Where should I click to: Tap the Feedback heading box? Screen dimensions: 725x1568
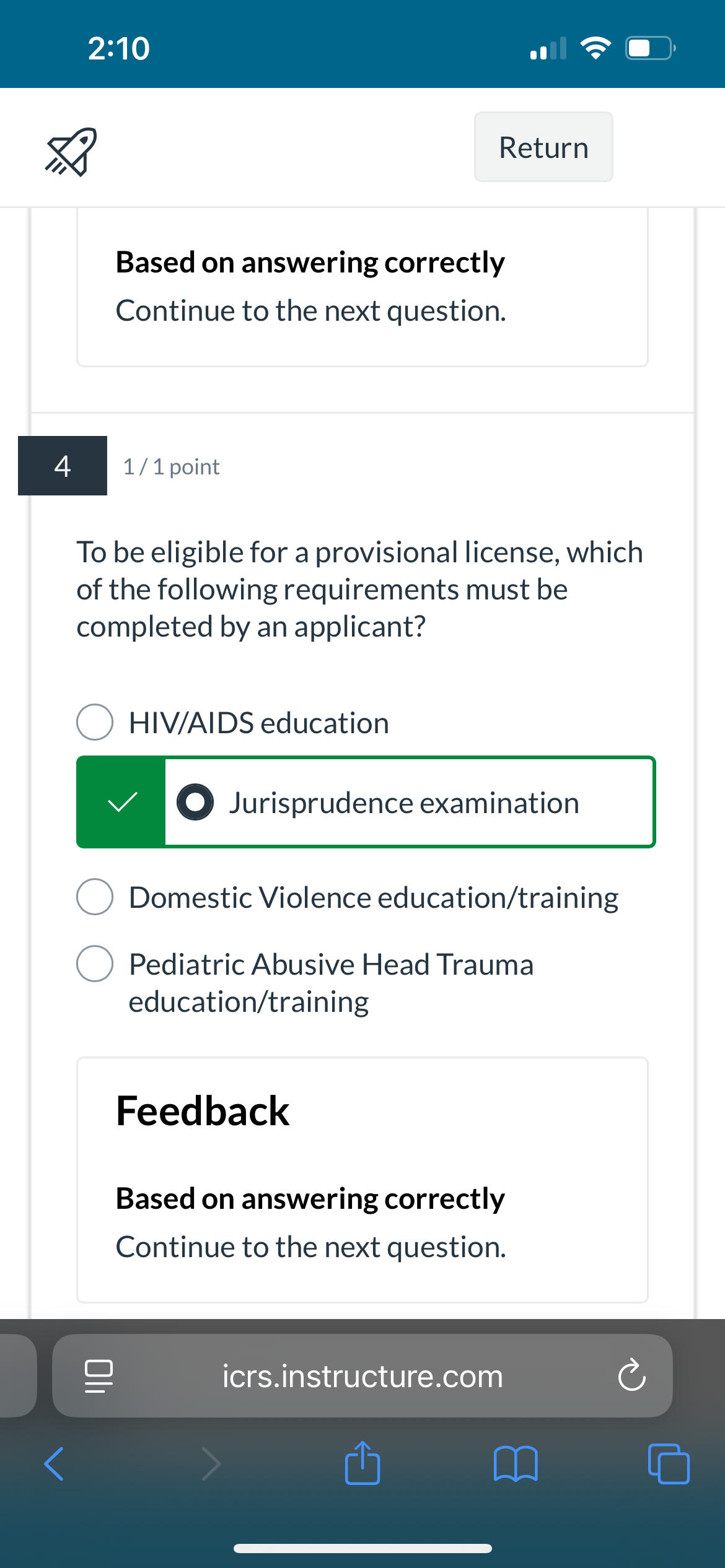(x=362, y=1180)
